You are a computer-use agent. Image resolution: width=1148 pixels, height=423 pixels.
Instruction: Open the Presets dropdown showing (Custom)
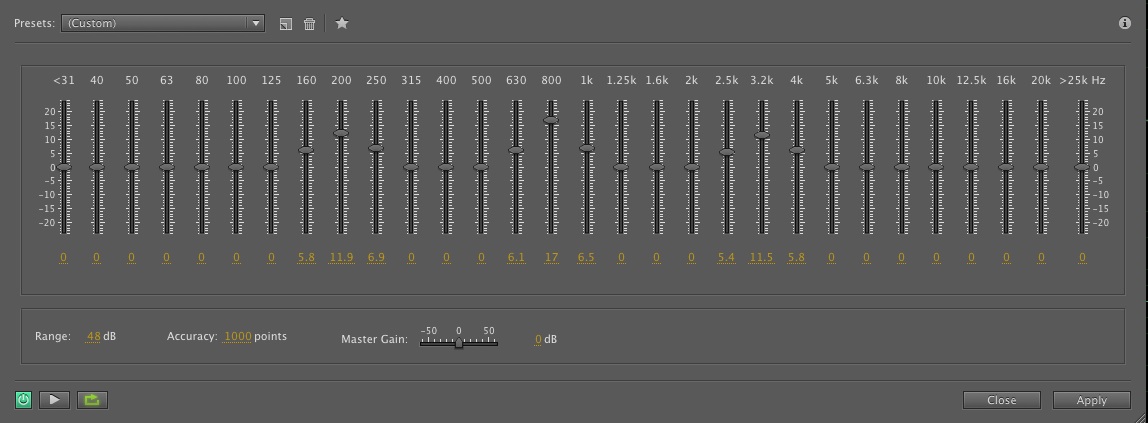click(162, 23)
